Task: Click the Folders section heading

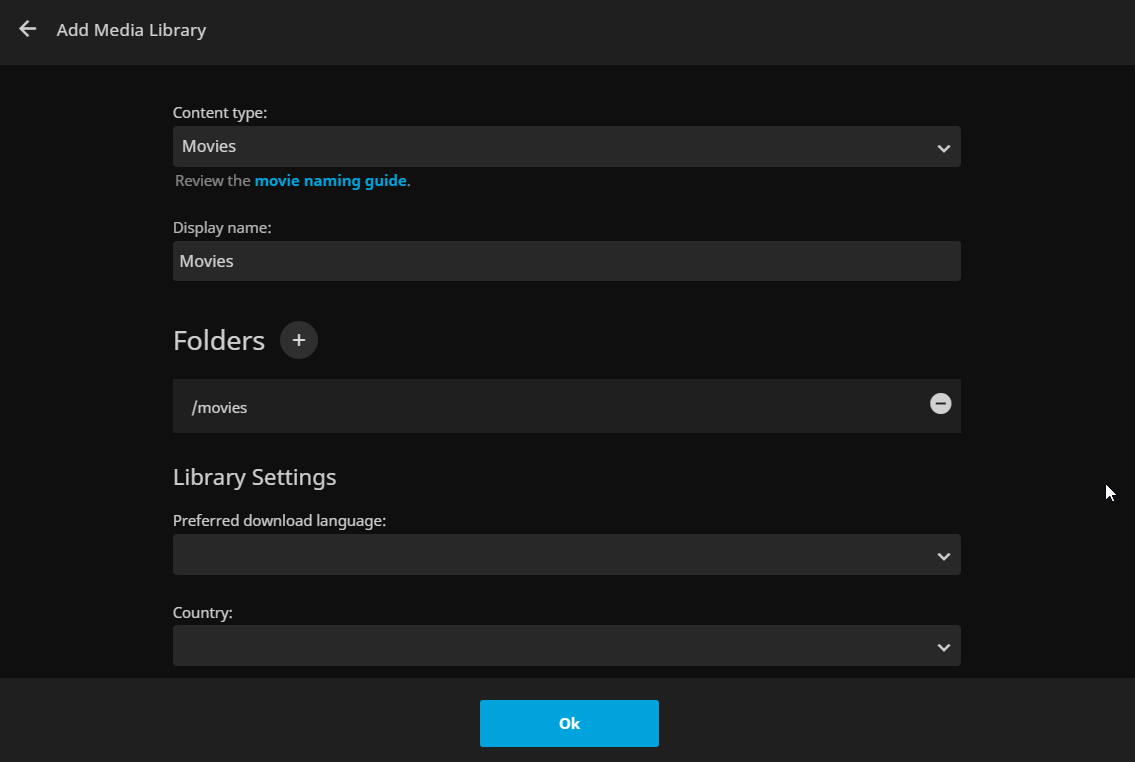Action: 218,341
